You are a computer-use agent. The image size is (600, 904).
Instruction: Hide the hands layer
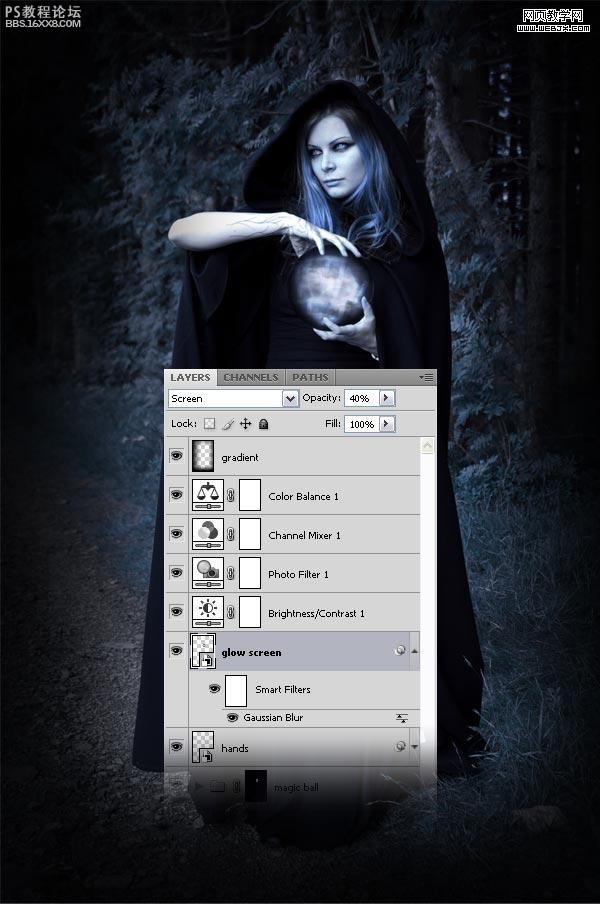click(176, 747)
